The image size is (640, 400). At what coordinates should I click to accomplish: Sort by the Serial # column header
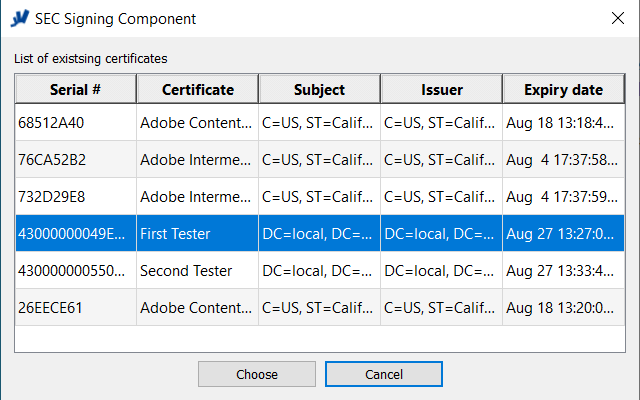coord(75,90)
